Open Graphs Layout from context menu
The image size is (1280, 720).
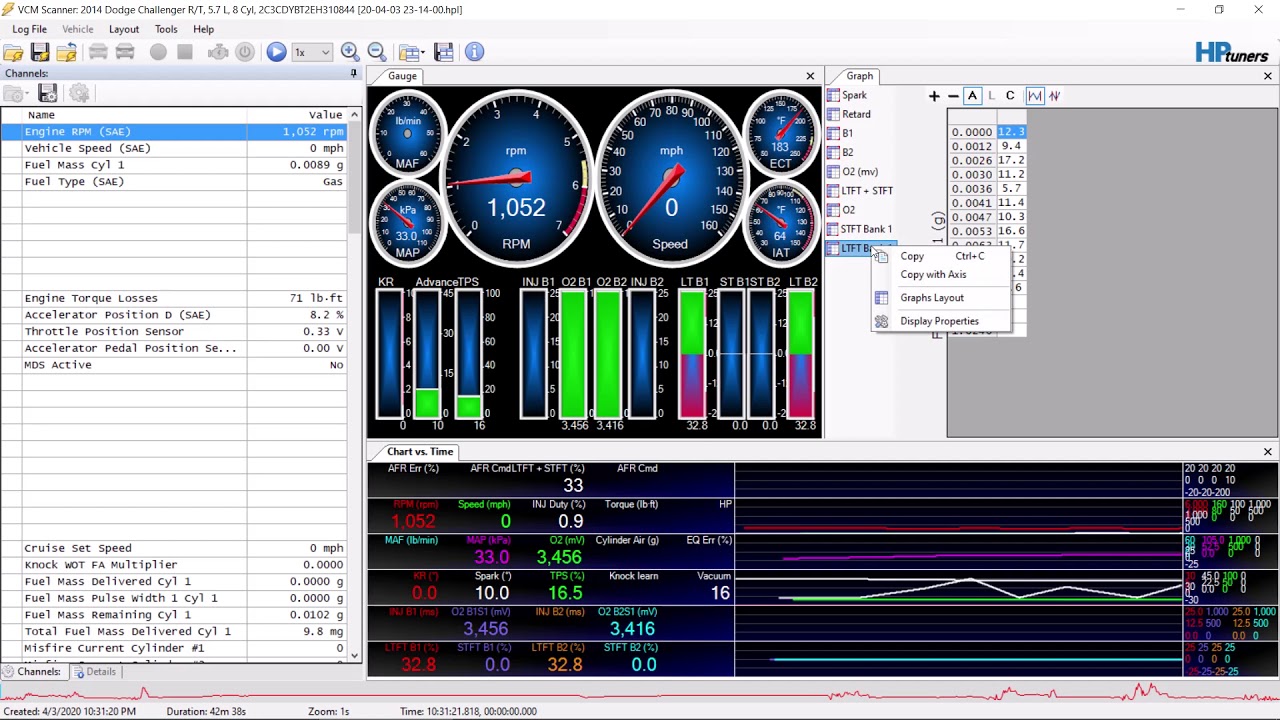point(942,298)
